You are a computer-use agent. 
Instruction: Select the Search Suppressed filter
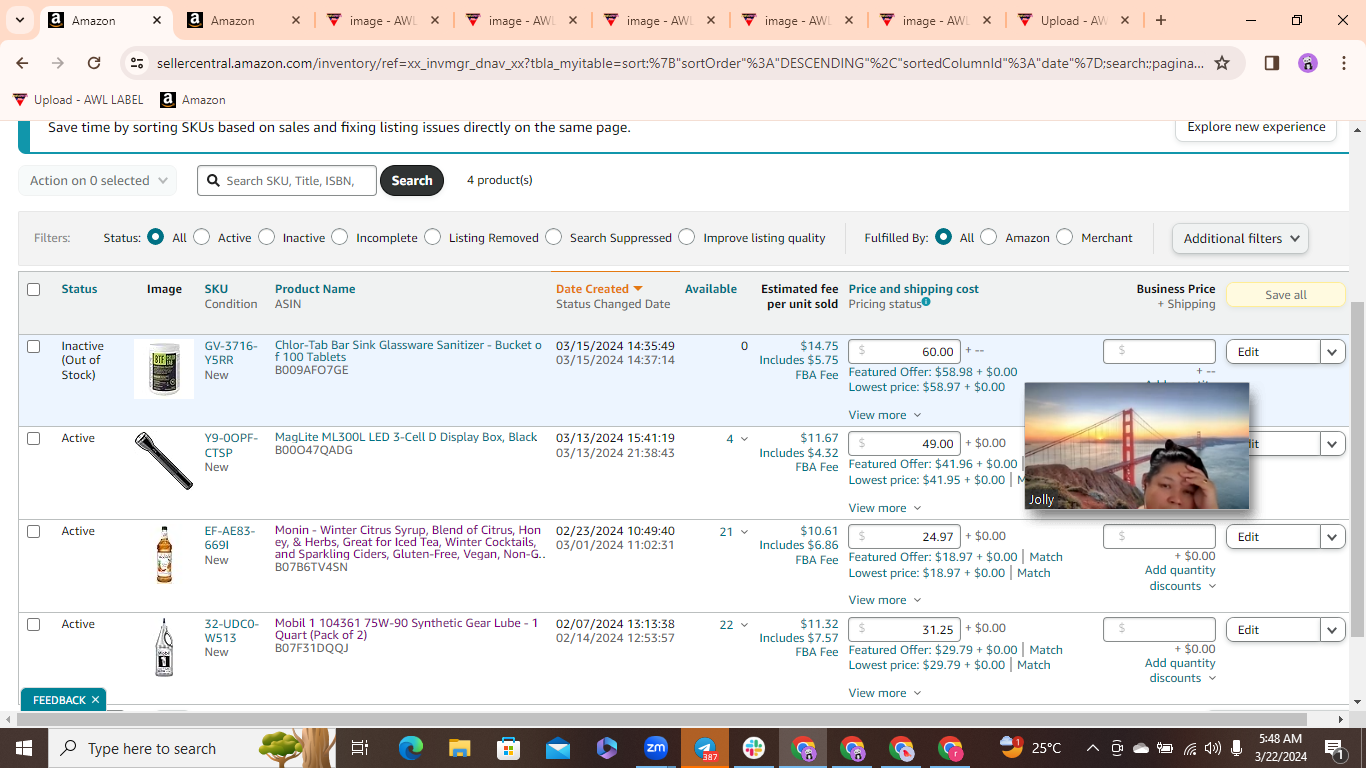(554, 237)
